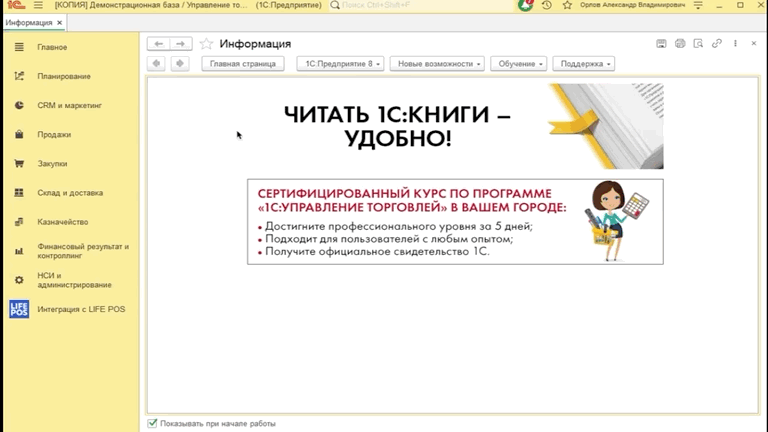The height and width of the screenshot is (432, 768).
Task: Open the 1C main menu hamburger icon
Action: [x=38, y=5]
